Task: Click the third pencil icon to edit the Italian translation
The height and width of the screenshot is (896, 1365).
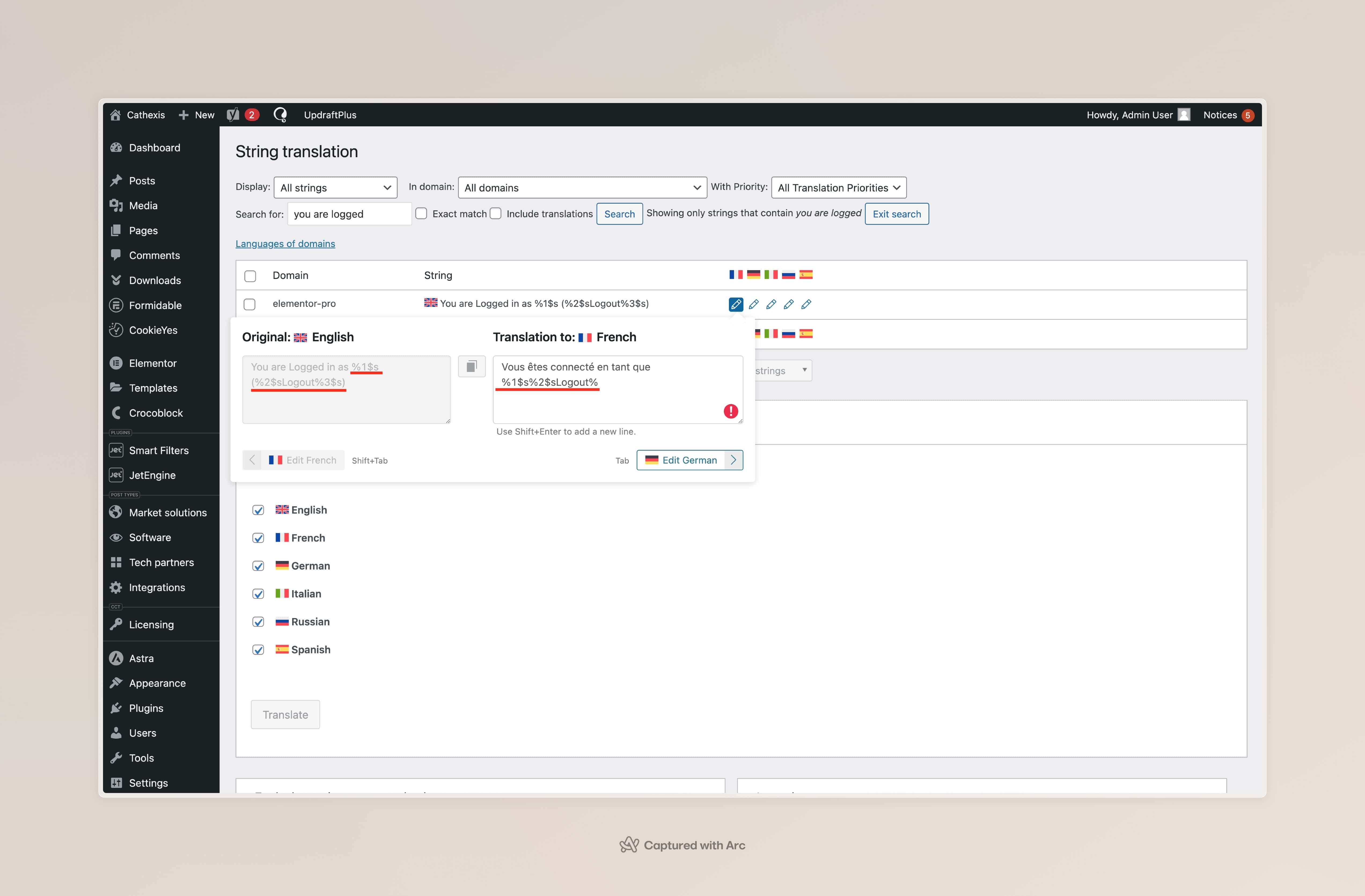Action: [771, 304]
